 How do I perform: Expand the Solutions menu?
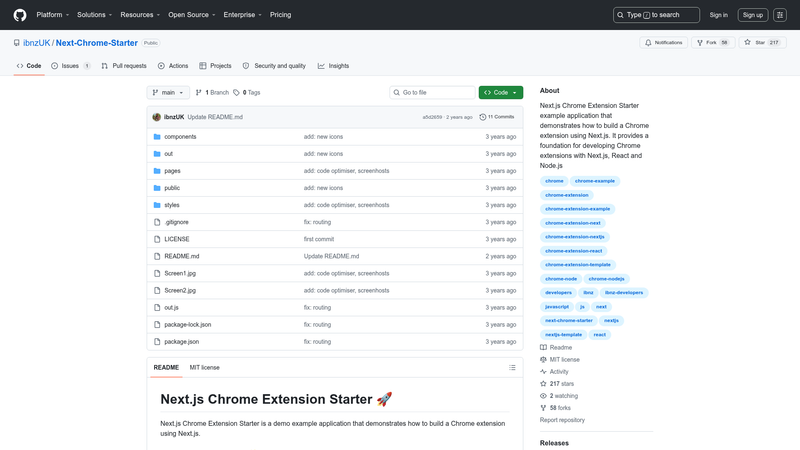(x=94, y=15)
